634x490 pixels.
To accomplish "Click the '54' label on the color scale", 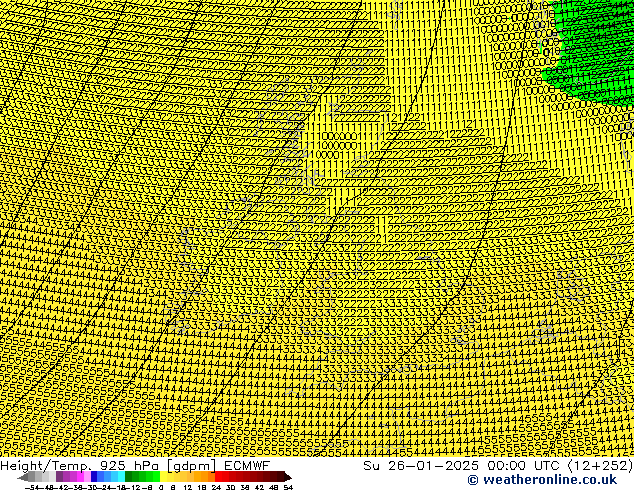I will [x=288, y=487].
